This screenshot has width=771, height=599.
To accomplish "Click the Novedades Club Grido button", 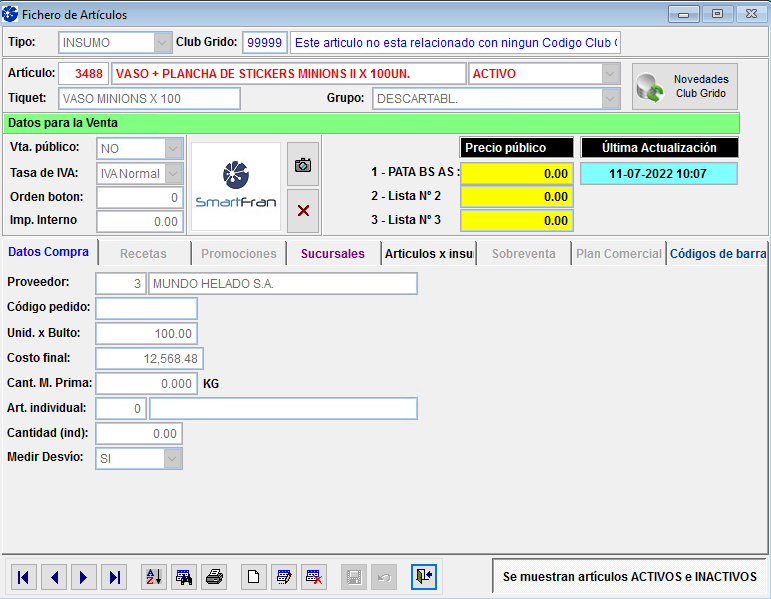I will pos(685,86).
